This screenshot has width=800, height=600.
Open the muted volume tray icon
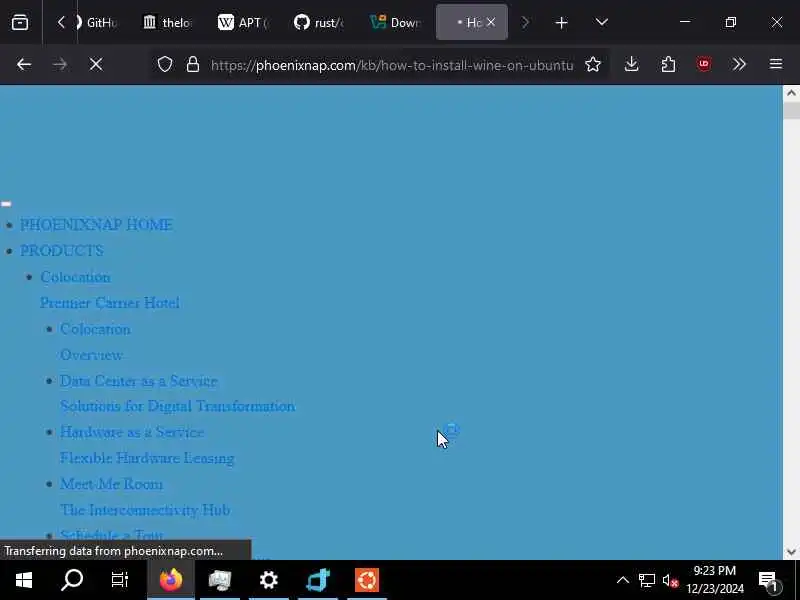[670, 580]
